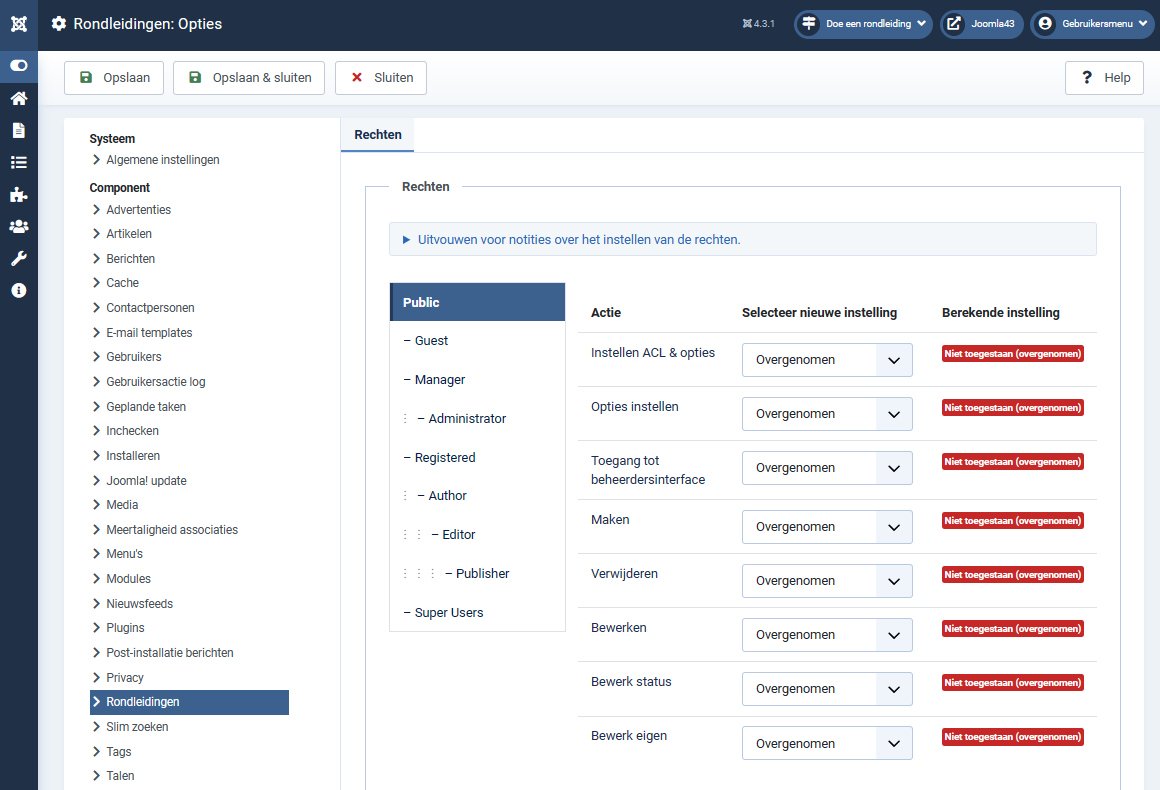Toggle the sidebar menu switch
Screen dimensions: 1160x790
pos(19,66)
